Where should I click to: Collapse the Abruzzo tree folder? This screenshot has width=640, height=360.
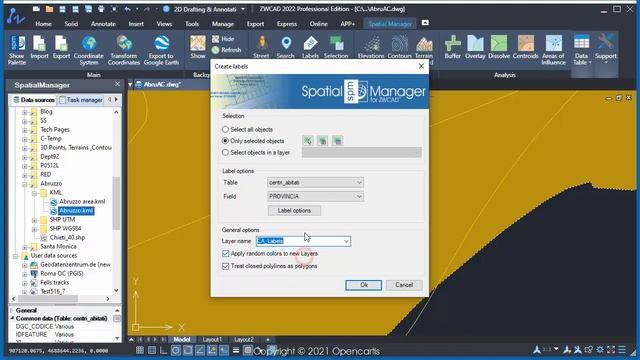tap(25, 184)
